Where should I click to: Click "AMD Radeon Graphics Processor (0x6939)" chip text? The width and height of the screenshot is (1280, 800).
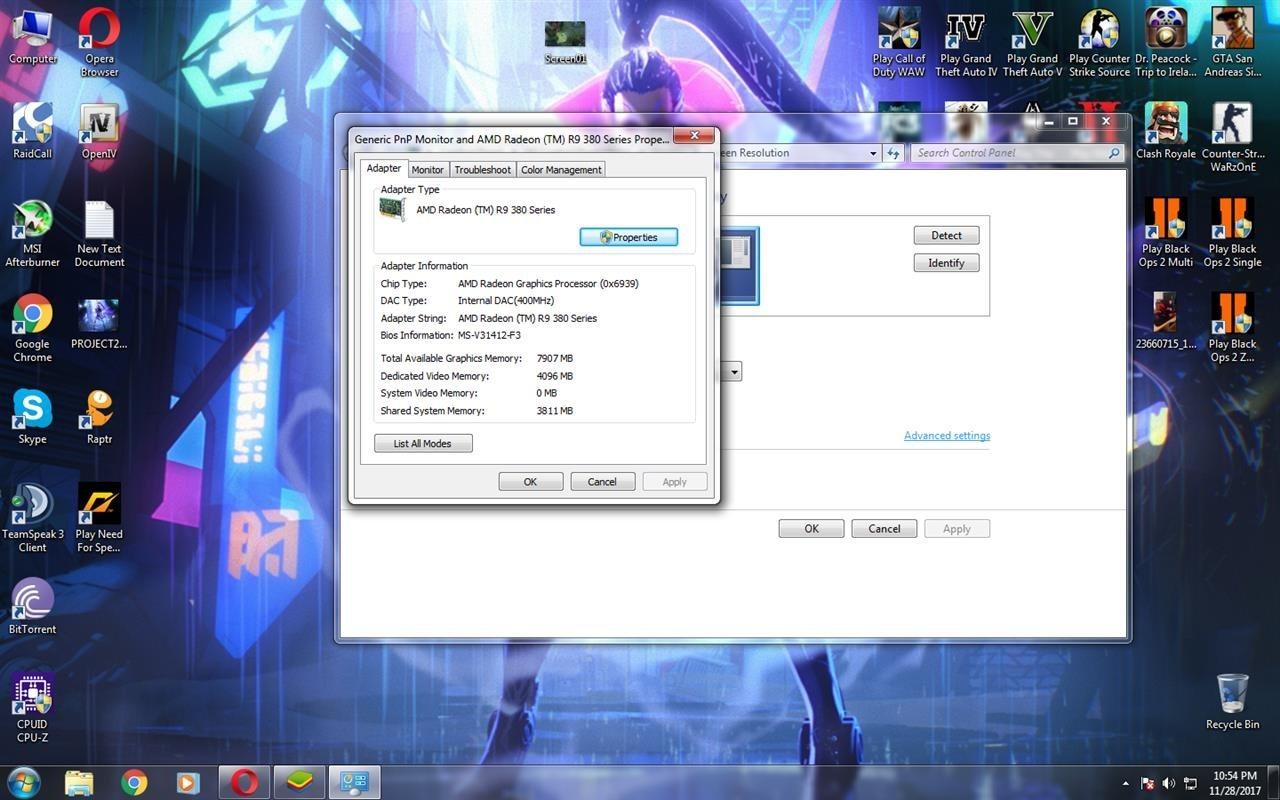click(548, 284)
